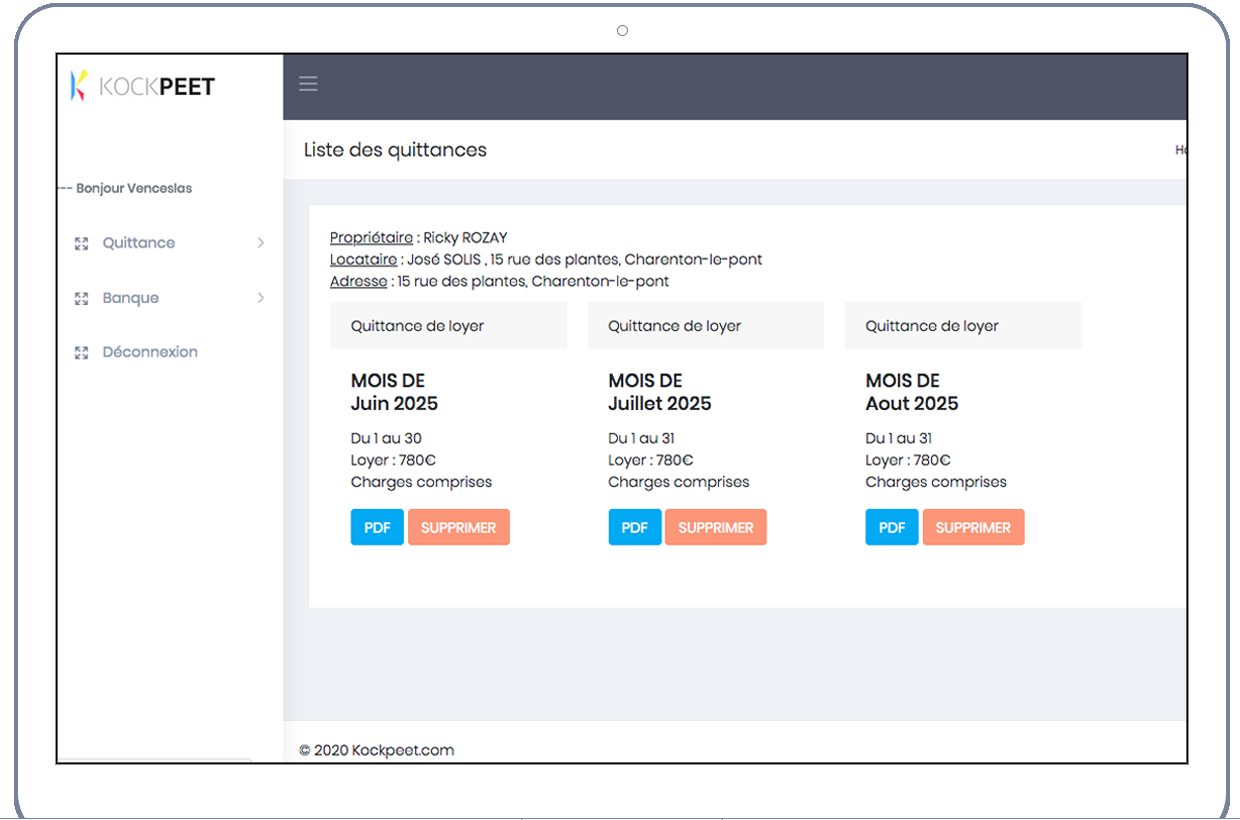Click the KOCKPEET brand name text
The image size is (1240, 820).
[157, 87]
